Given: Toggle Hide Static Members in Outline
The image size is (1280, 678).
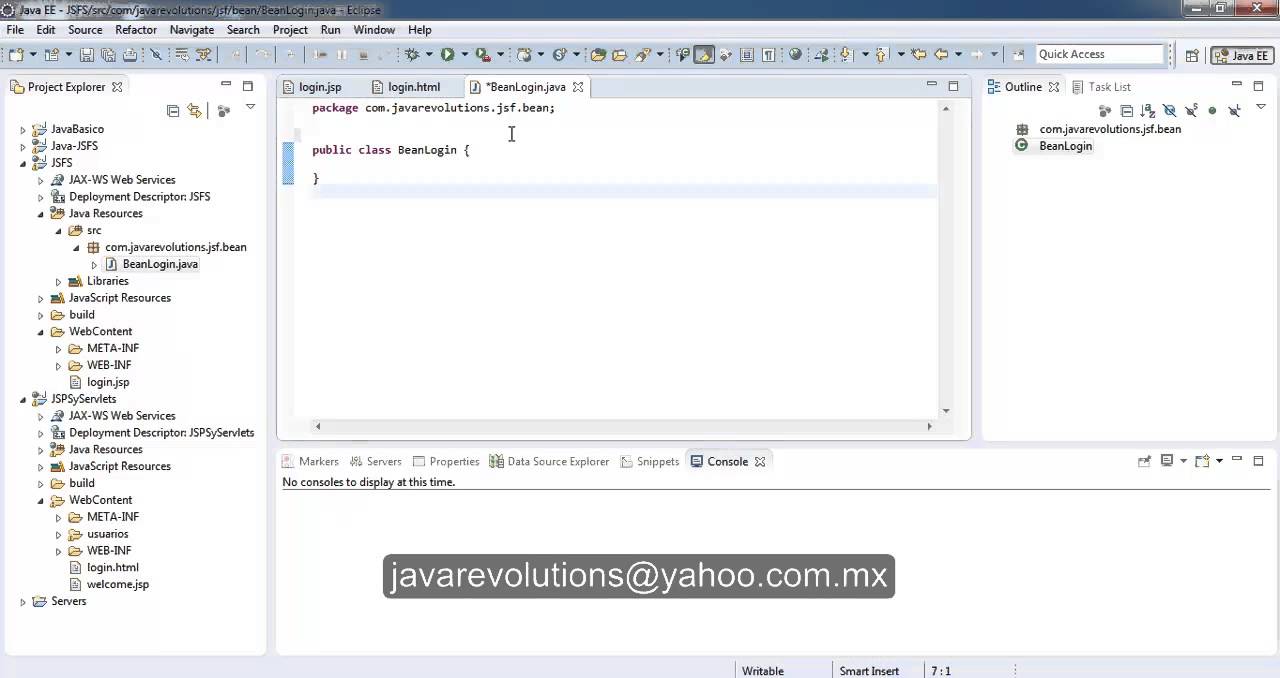Looking at the screenshot, I should click(1190, 111).
